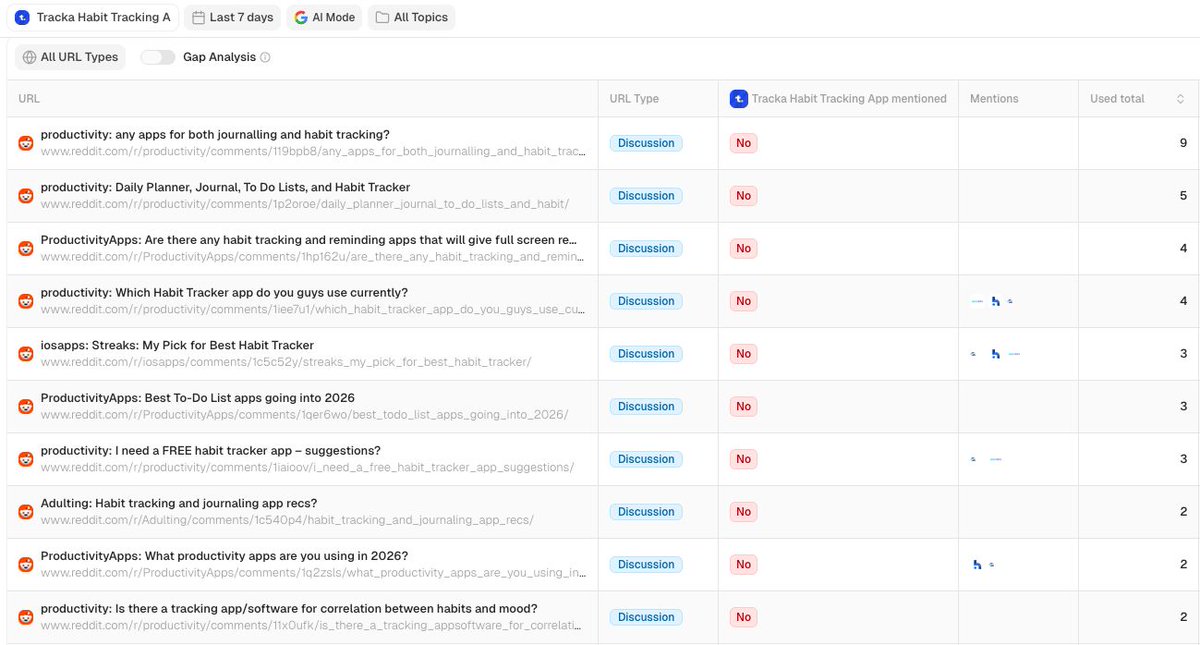This screenshot has width=1200, height=645.
Task: Click the No badge on the Which Habit Tracker row
Action: 743,301
